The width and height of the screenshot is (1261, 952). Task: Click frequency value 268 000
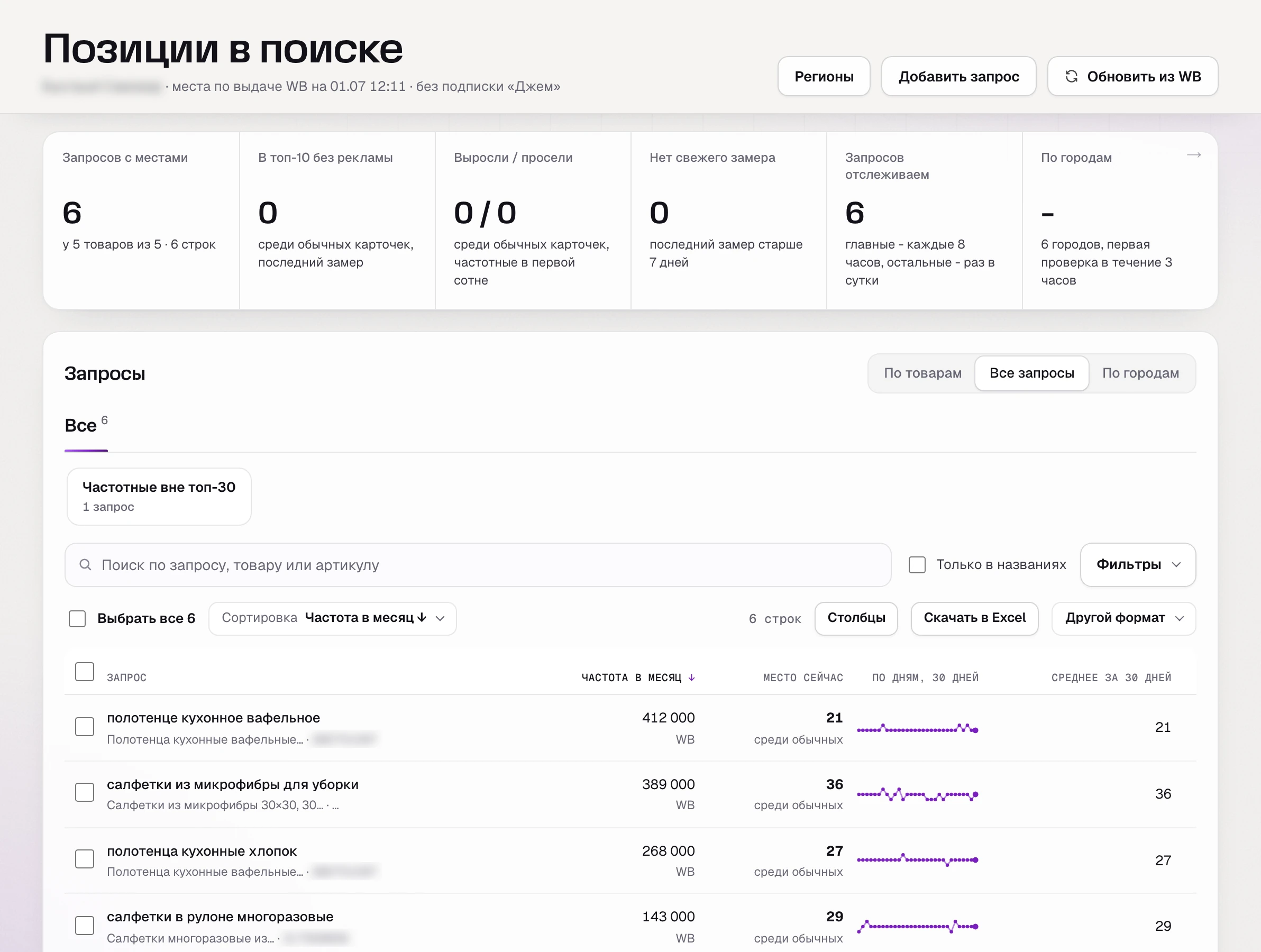[x=668, y=851]
